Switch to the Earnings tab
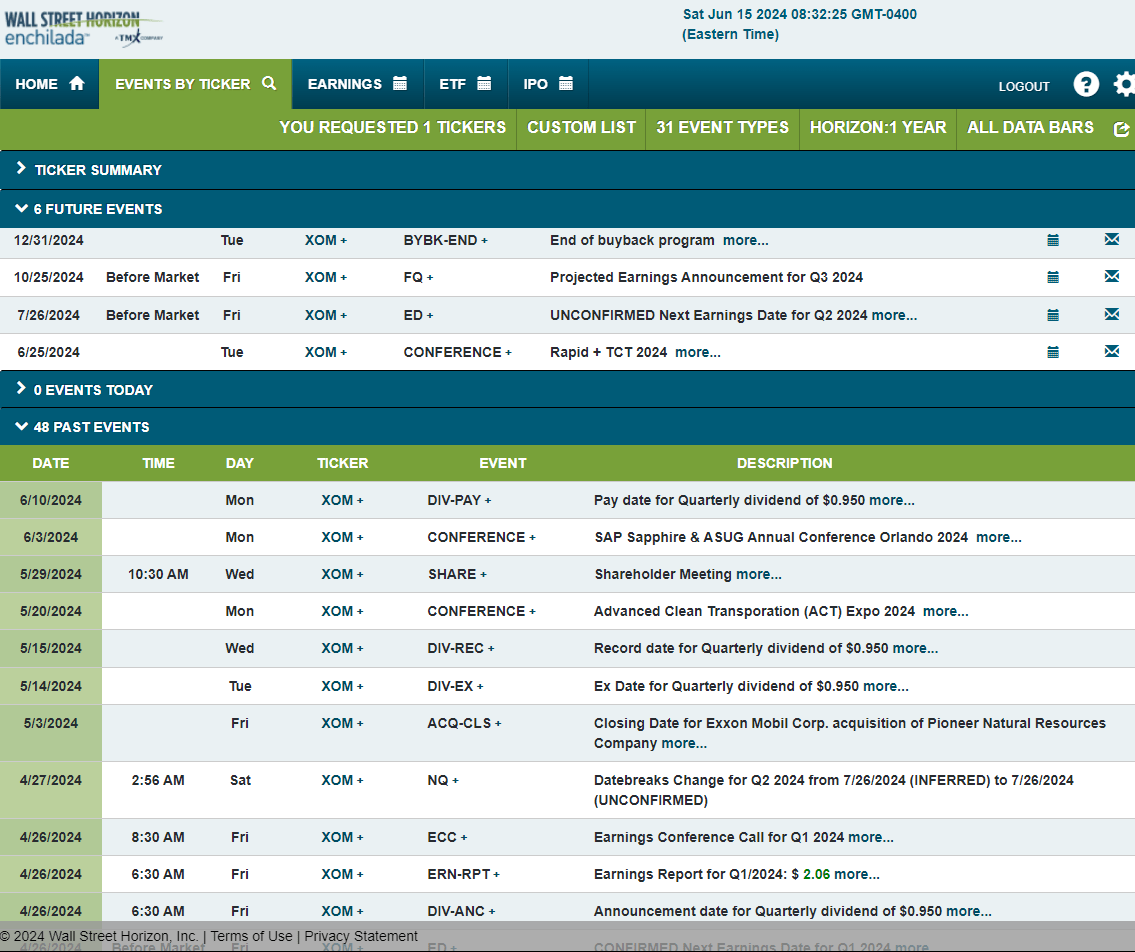Viewport: 1135px width, 952px height. coord(358,84)
